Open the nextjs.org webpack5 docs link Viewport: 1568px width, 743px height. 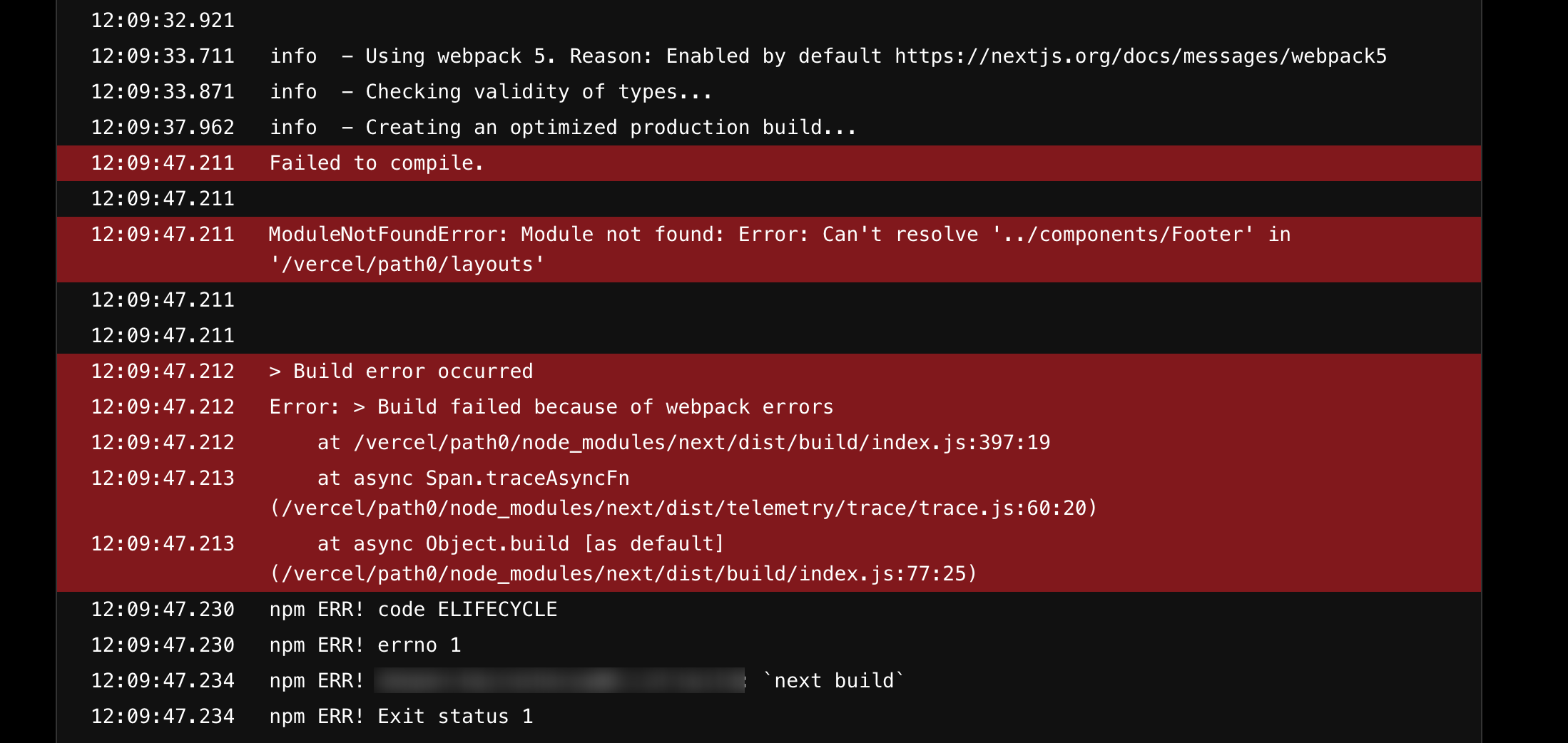coord(1140,56)
